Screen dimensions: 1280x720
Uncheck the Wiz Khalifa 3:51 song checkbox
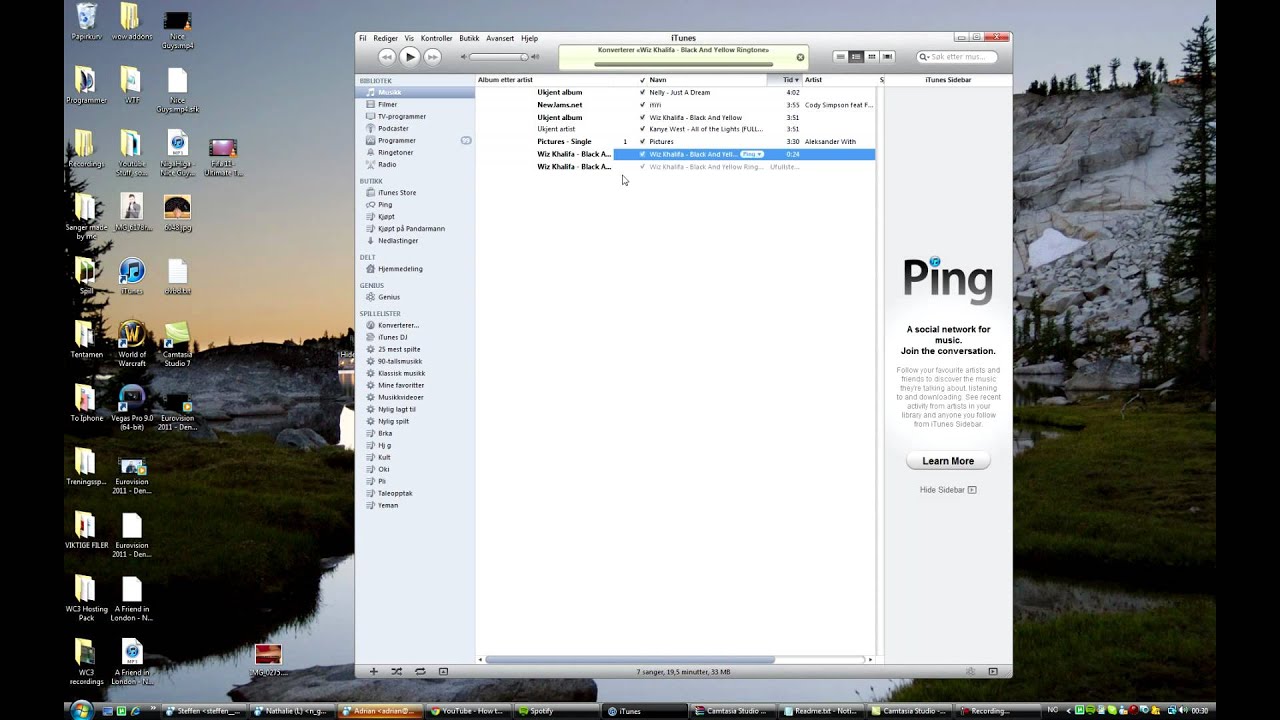(x=642, y=117)
